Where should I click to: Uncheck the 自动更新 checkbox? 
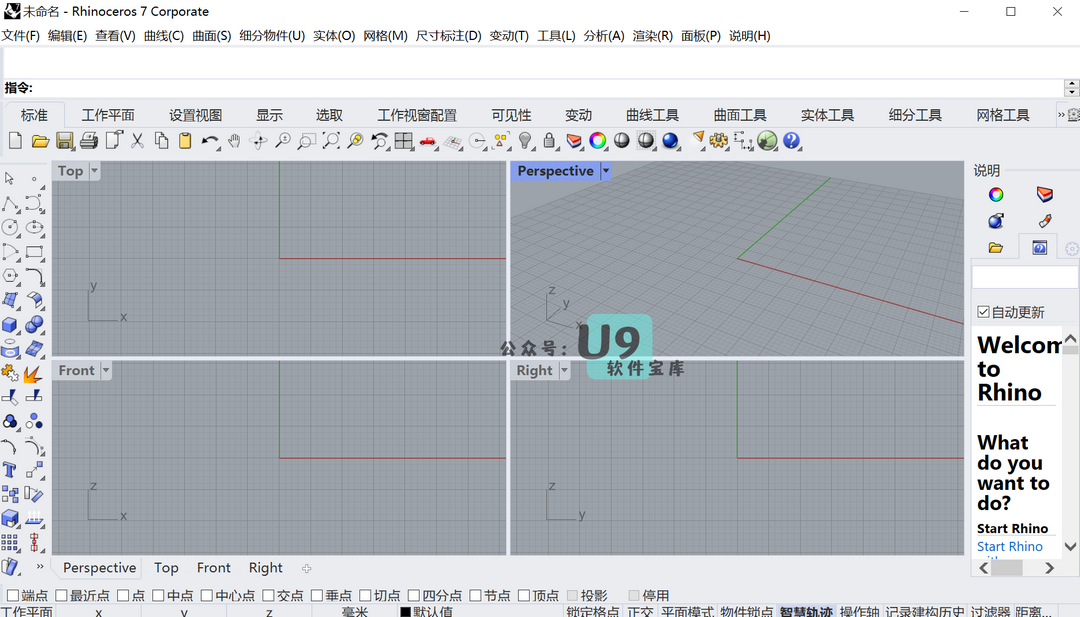pyautogui.click(x=984, y=312)
